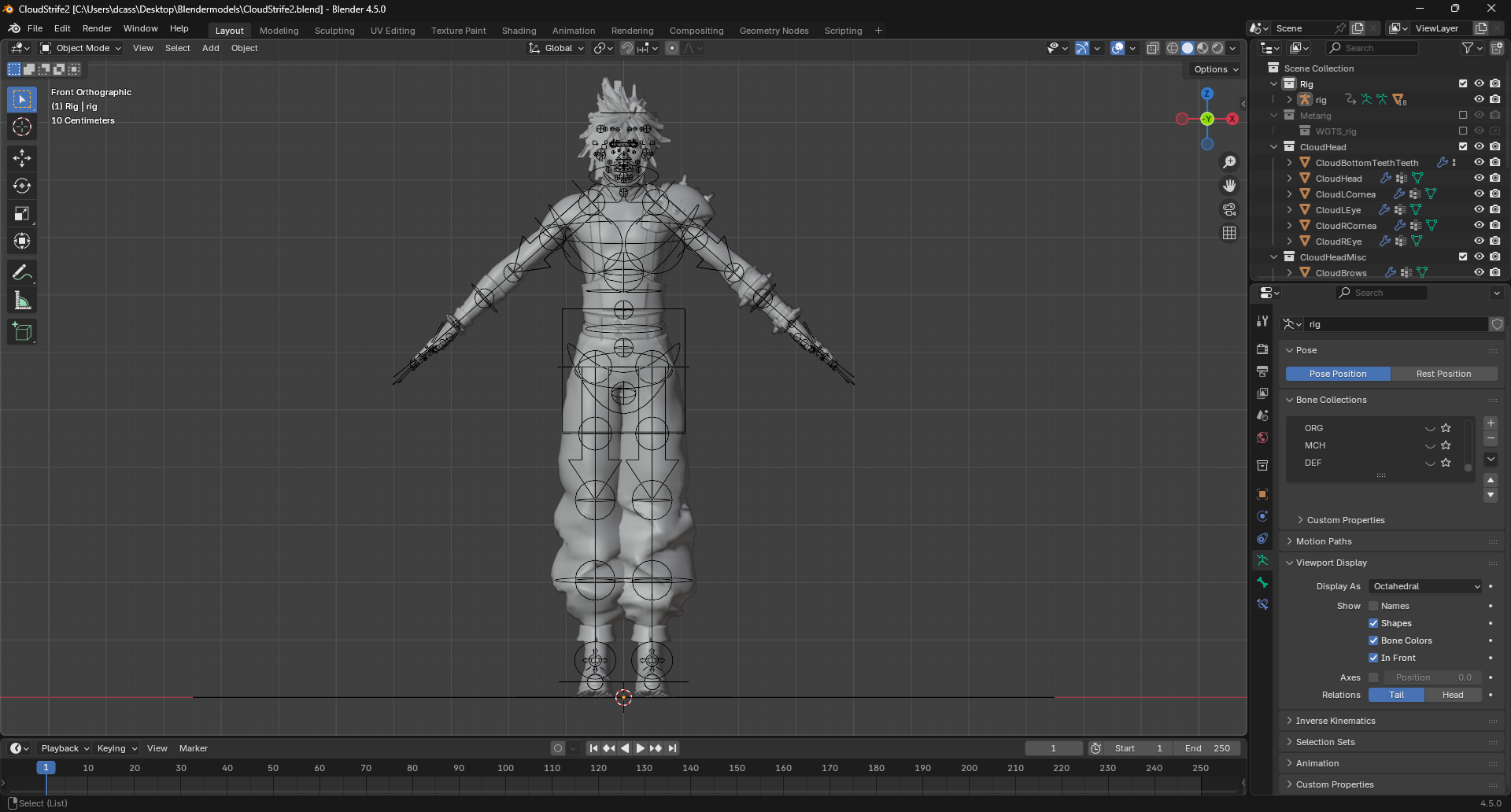This screenshot has width=1511, height=812.
Task: Toggle camera view icon in viewport
Action: click(1229, 209)
